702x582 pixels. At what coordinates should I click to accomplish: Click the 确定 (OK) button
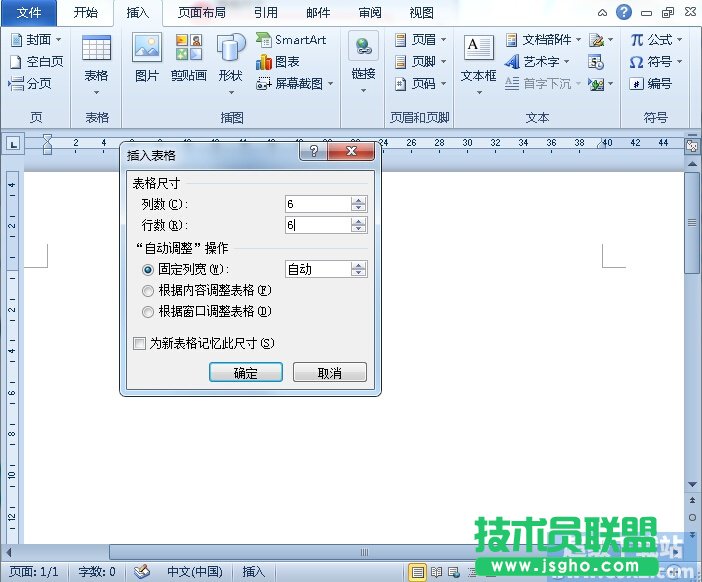coord(245,372)
